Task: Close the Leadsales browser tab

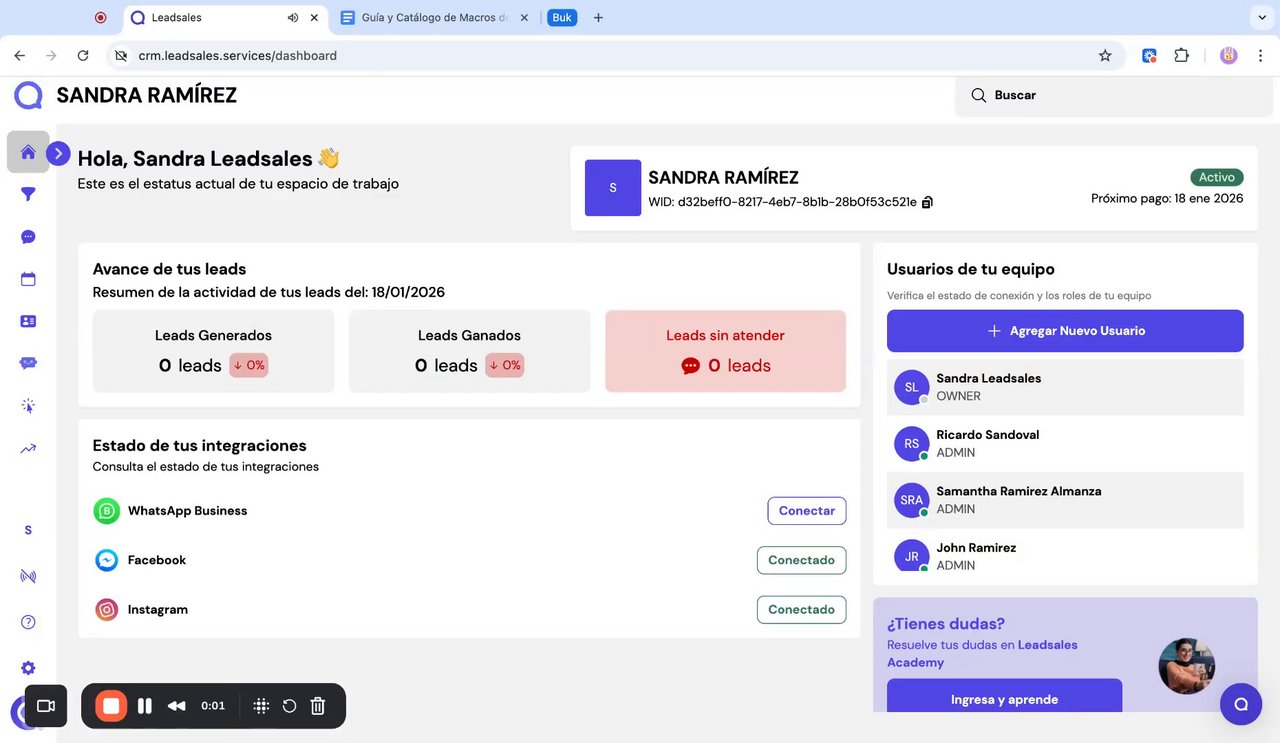Action: pyautogui.click(x=315, y=17)
